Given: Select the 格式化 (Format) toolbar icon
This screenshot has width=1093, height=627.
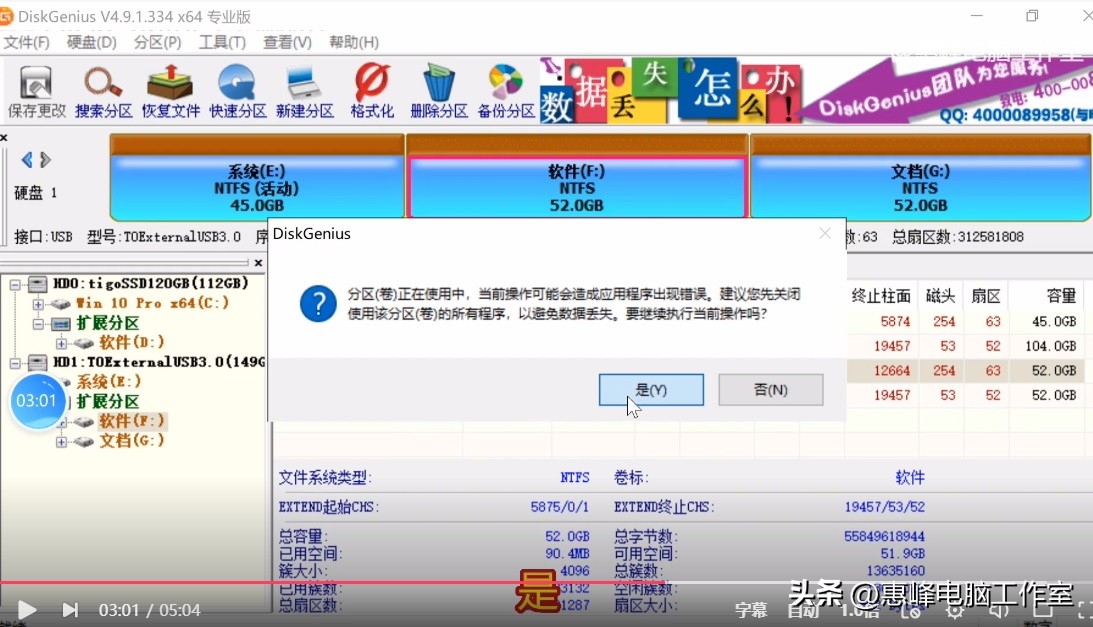Looking at the screenshot, I should (x=371, y=90).
